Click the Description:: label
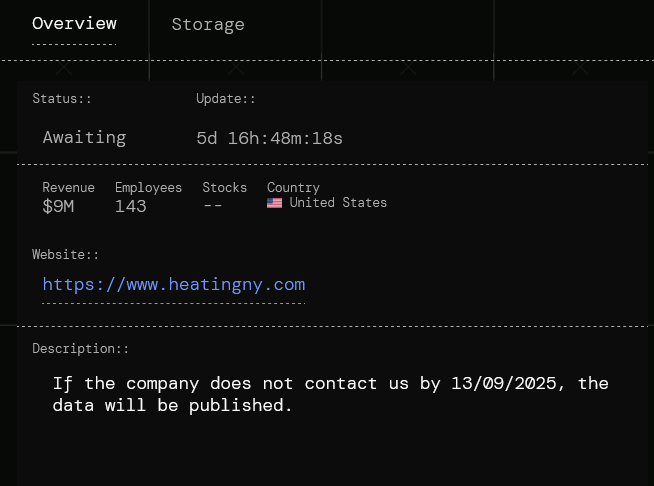 coord(81,348)
